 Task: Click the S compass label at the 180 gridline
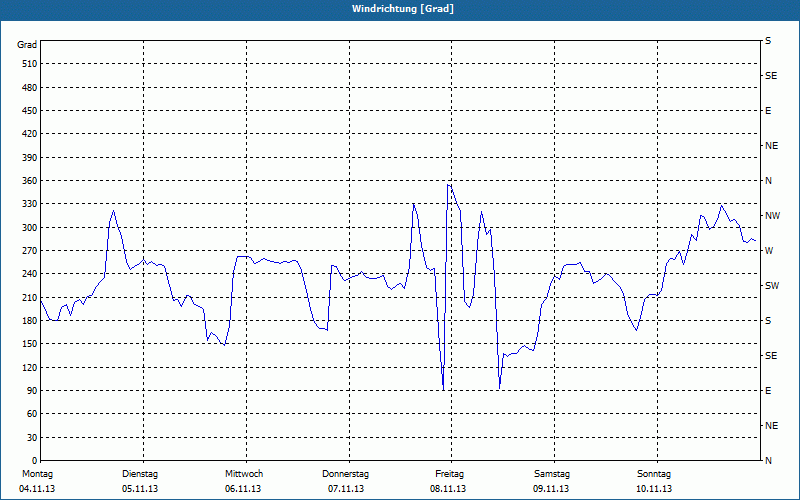(768, 321)
